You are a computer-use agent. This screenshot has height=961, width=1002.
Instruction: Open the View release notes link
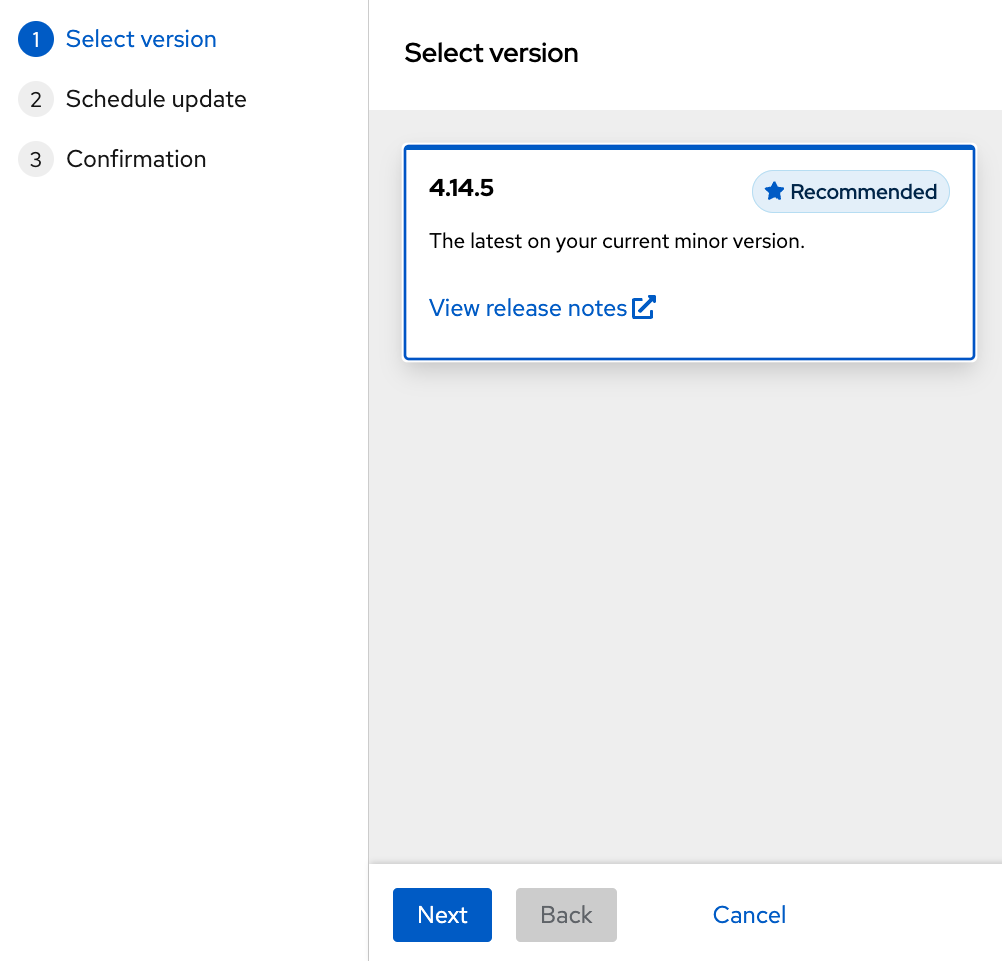(x=542, y=307)
